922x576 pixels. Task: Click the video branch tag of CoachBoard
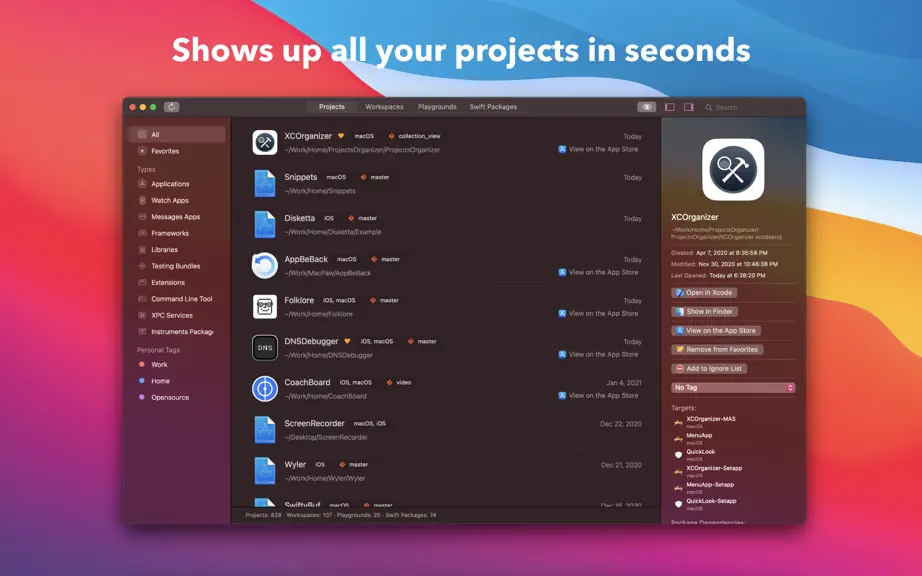(399, 383)
